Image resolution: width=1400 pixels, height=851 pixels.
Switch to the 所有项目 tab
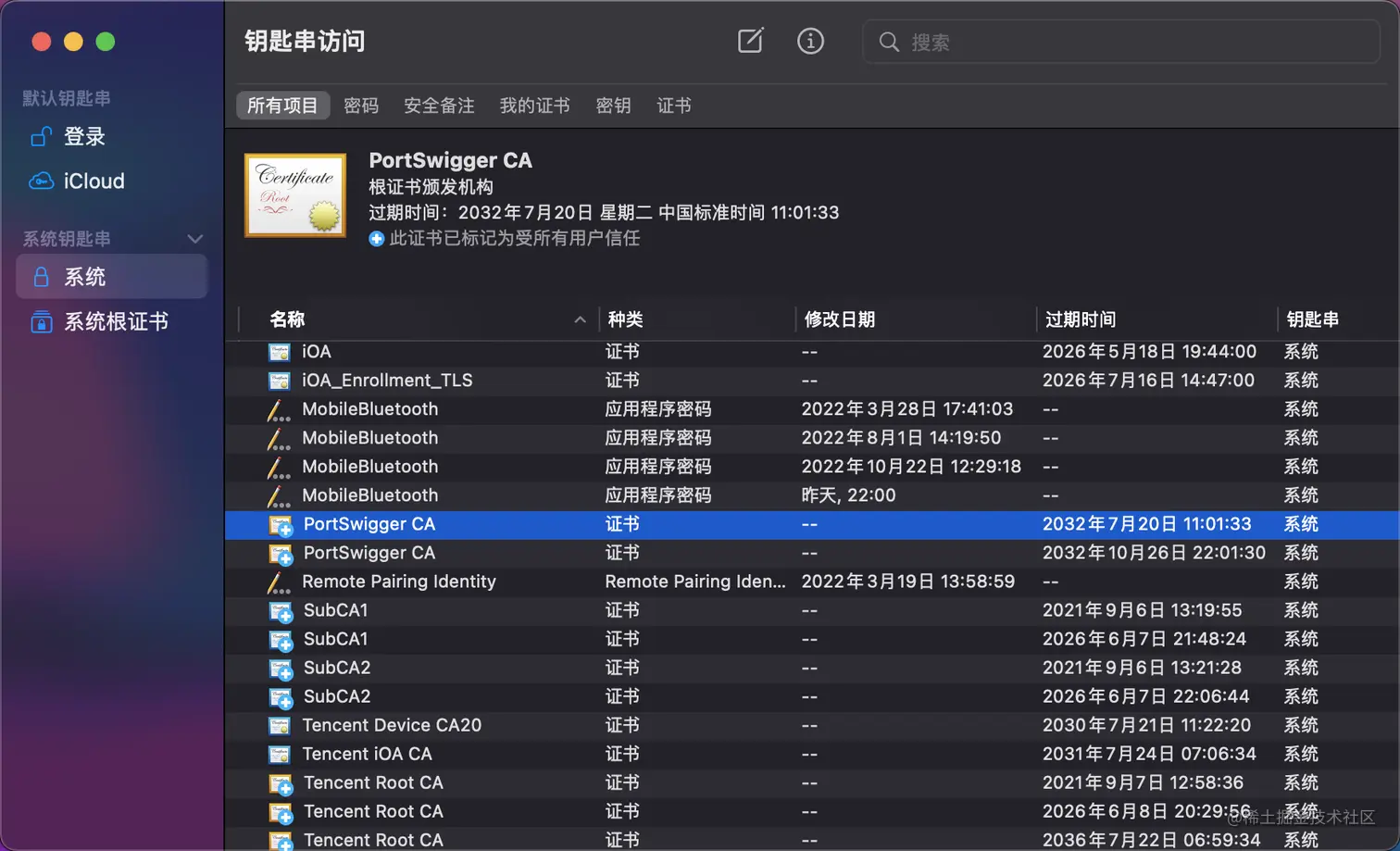coord(282,106)
